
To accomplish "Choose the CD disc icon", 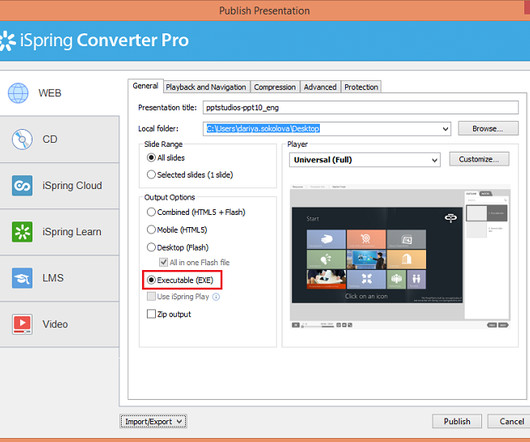I will click(22, 139).
